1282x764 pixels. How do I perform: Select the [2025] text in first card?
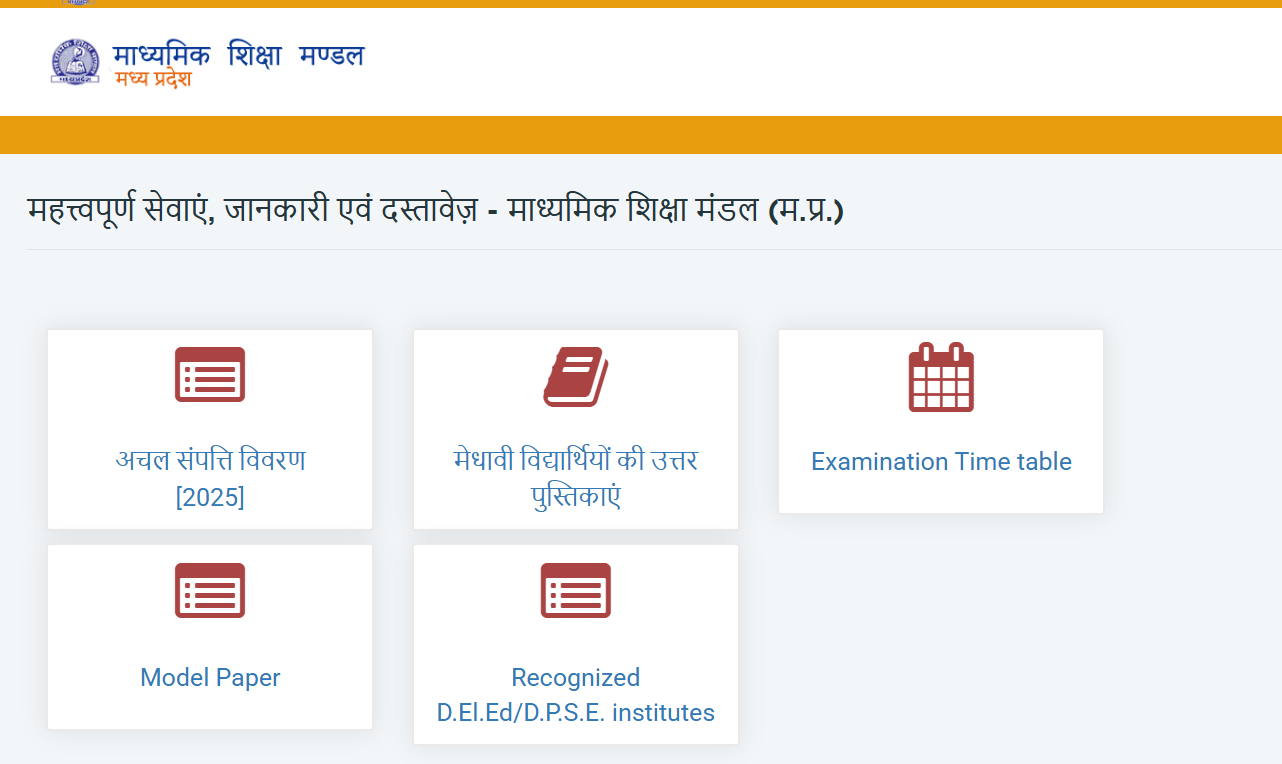(x=210, y=497)
